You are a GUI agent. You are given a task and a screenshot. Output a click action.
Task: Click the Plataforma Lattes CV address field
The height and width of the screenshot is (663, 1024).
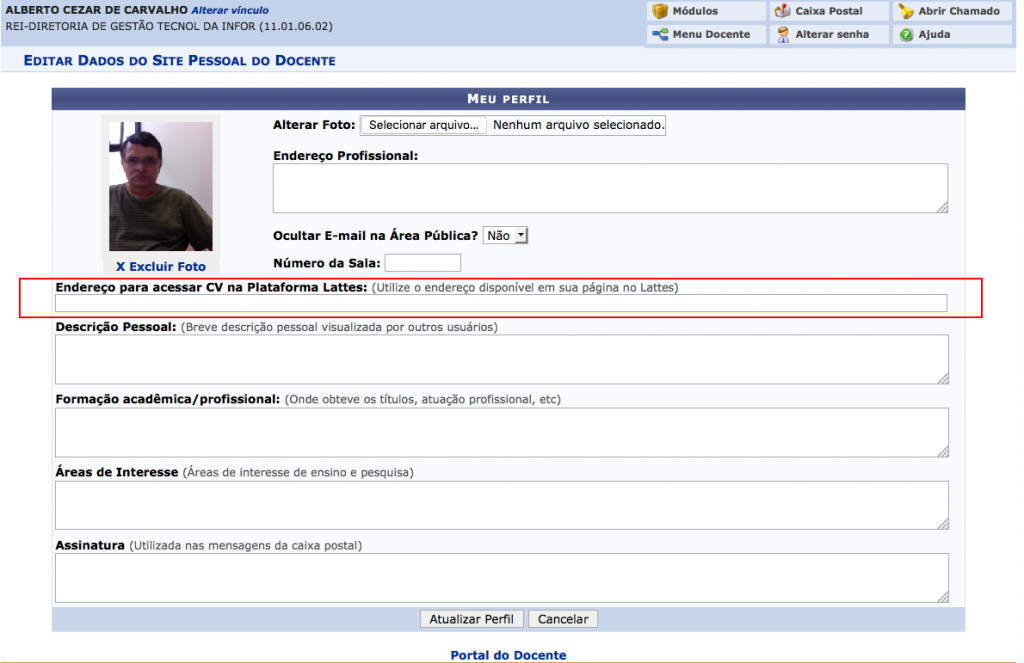click(500, 304)
